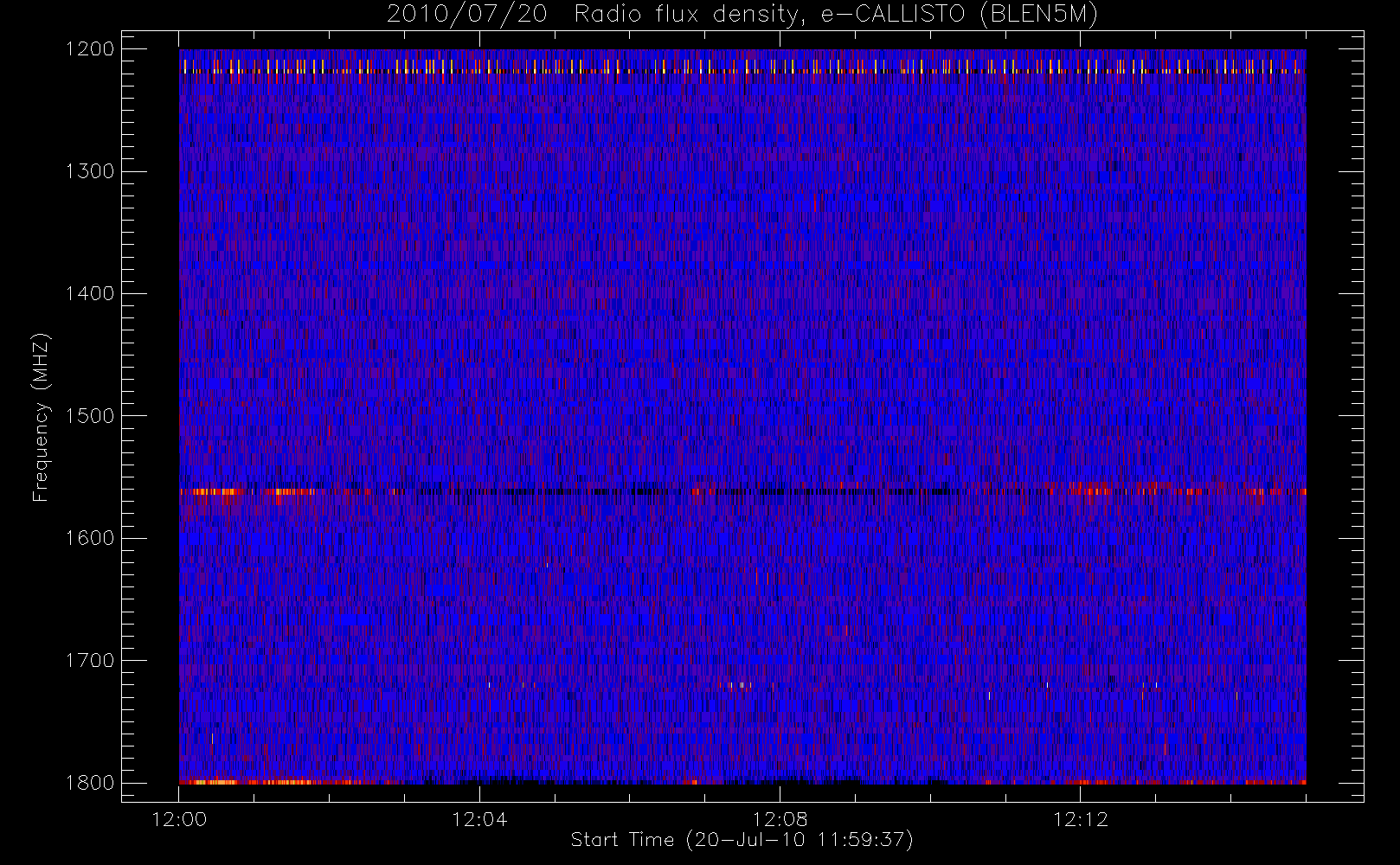
Task: Click the date '2010/07/20' in the title
Action: click(x=467, y=15)
